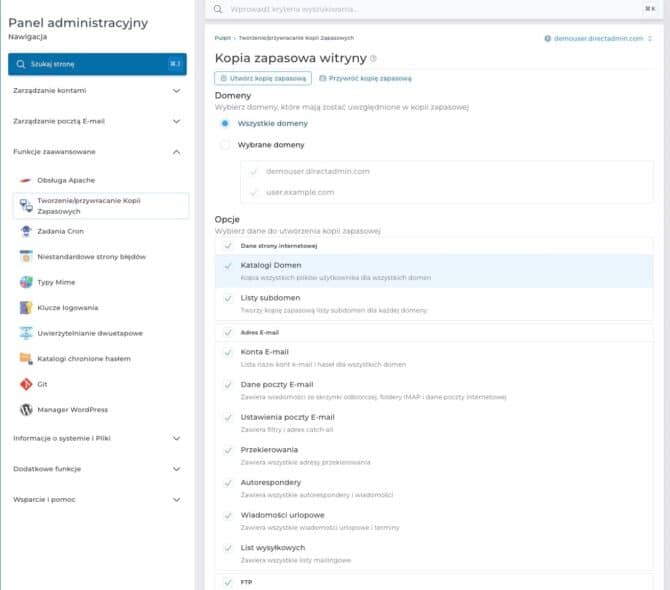This screenshot has width=670, height=590.
Task: Click the Opcje section heading
Action: tap(227, 220)
